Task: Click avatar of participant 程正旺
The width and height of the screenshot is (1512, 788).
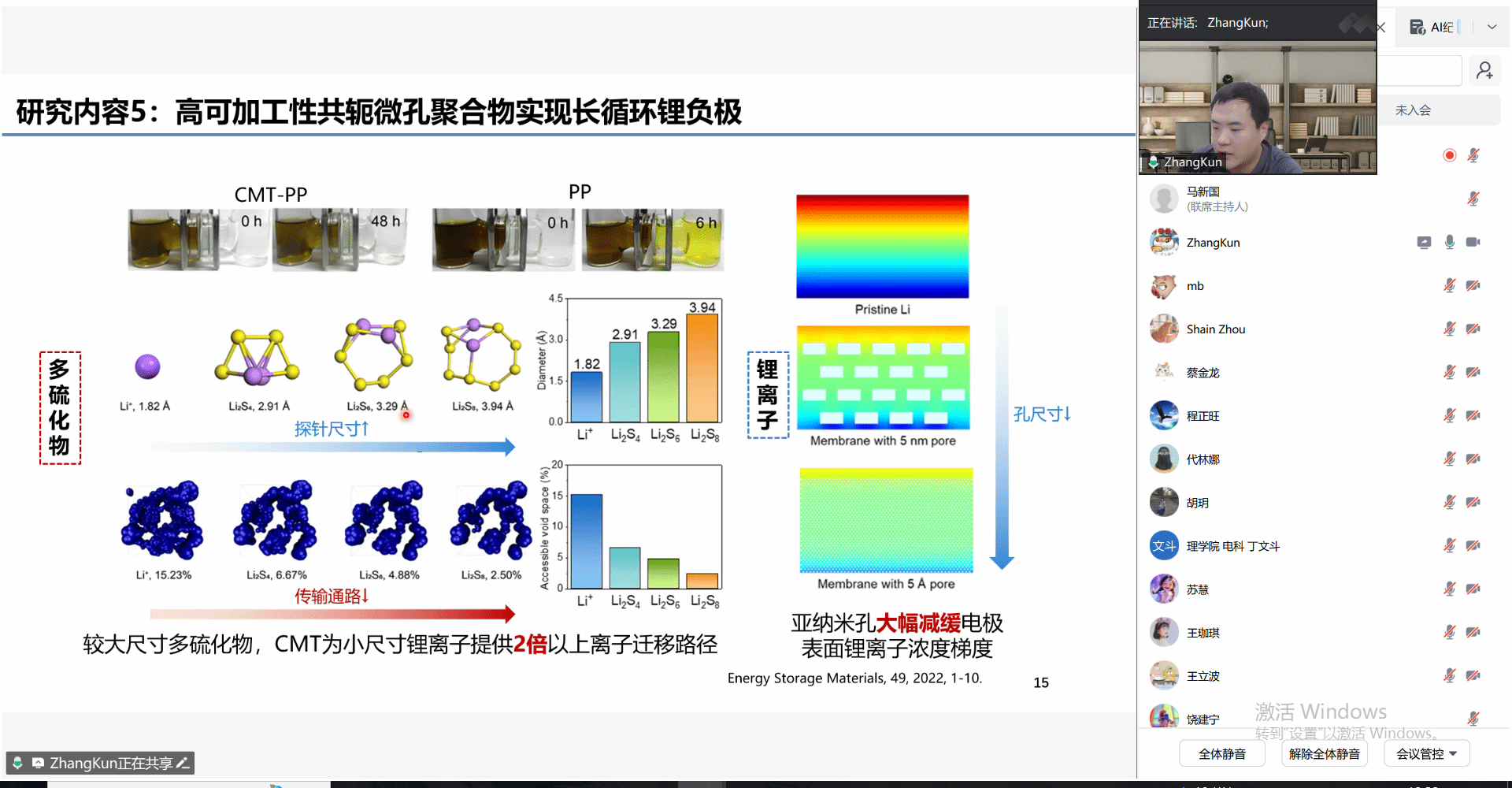Action: [1164, 416]
